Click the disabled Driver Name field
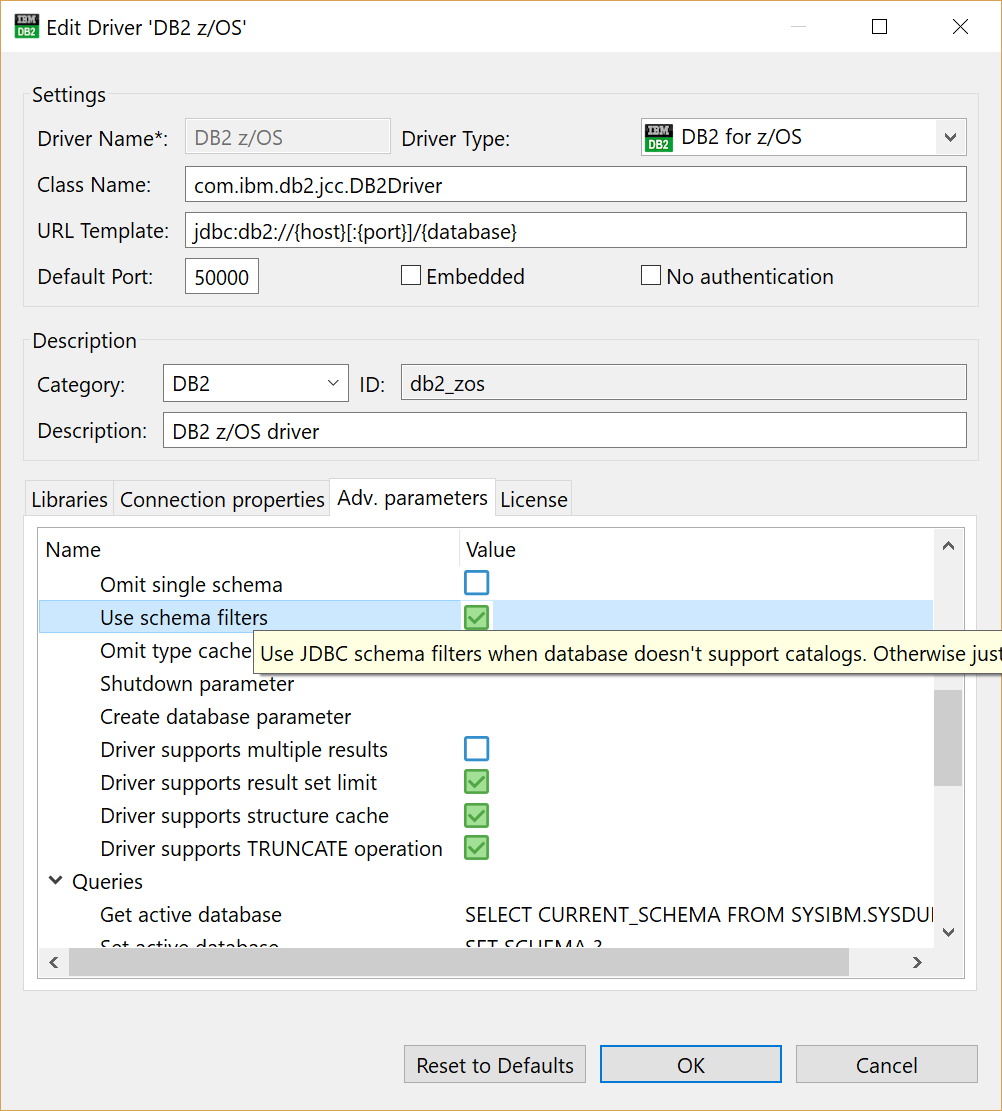1002x1111 pixels. [x=288, y=137]
